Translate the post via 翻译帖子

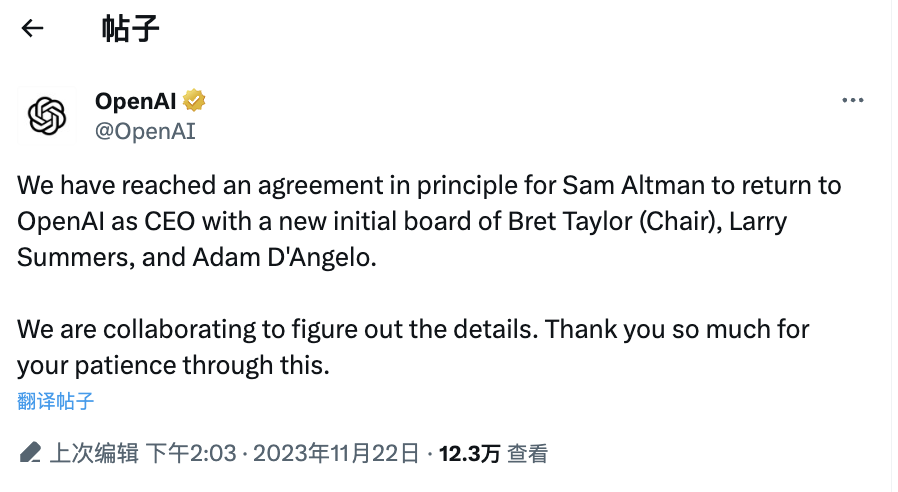pos(56,402)
